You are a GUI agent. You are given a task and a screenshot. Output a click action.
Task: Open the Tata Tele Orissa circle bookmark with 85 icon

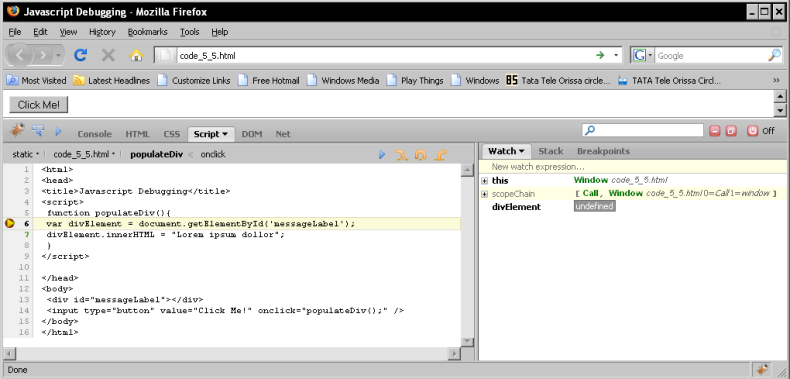pos(558,81)
